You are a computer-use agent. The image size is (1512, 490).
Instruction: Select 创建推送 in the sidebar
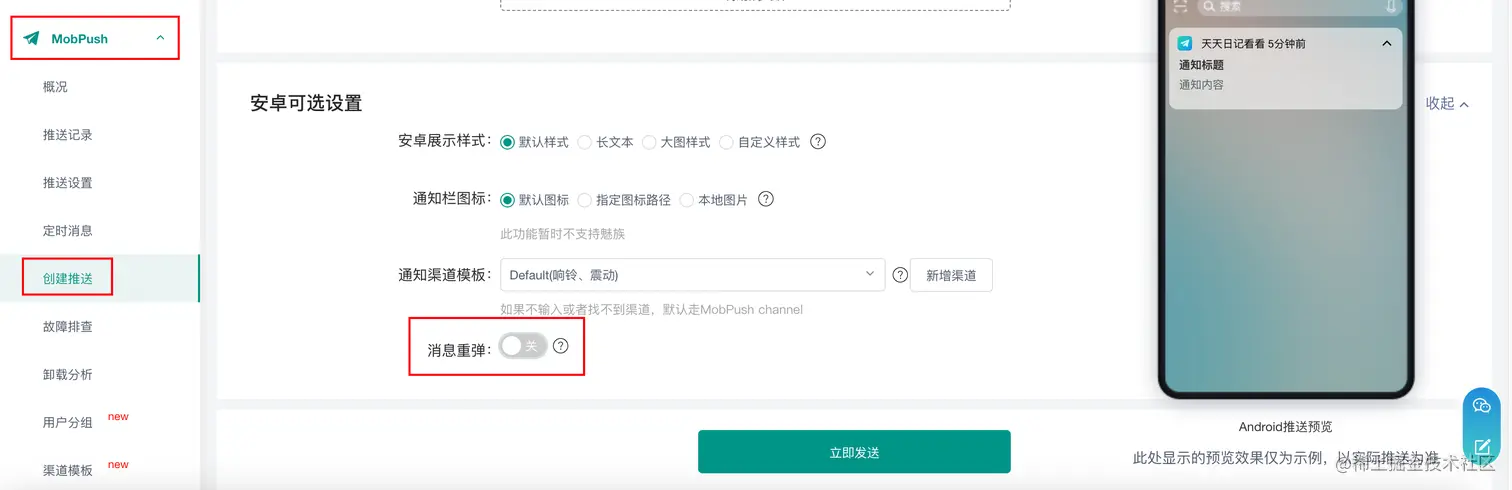[x=67, y=278]
